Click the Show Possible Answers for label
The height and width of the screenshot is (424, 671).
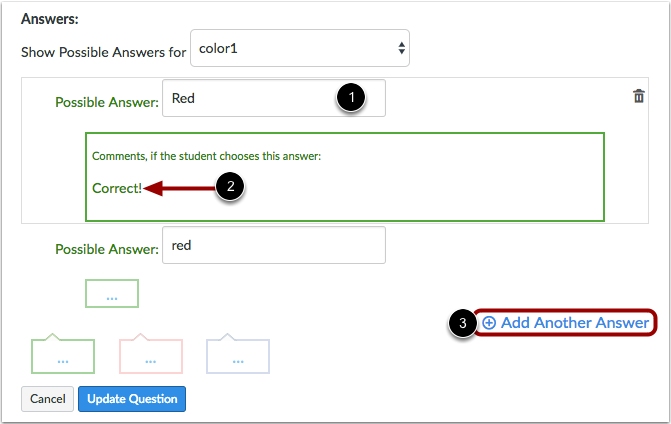pyautogui.click(x=104, y=52)
